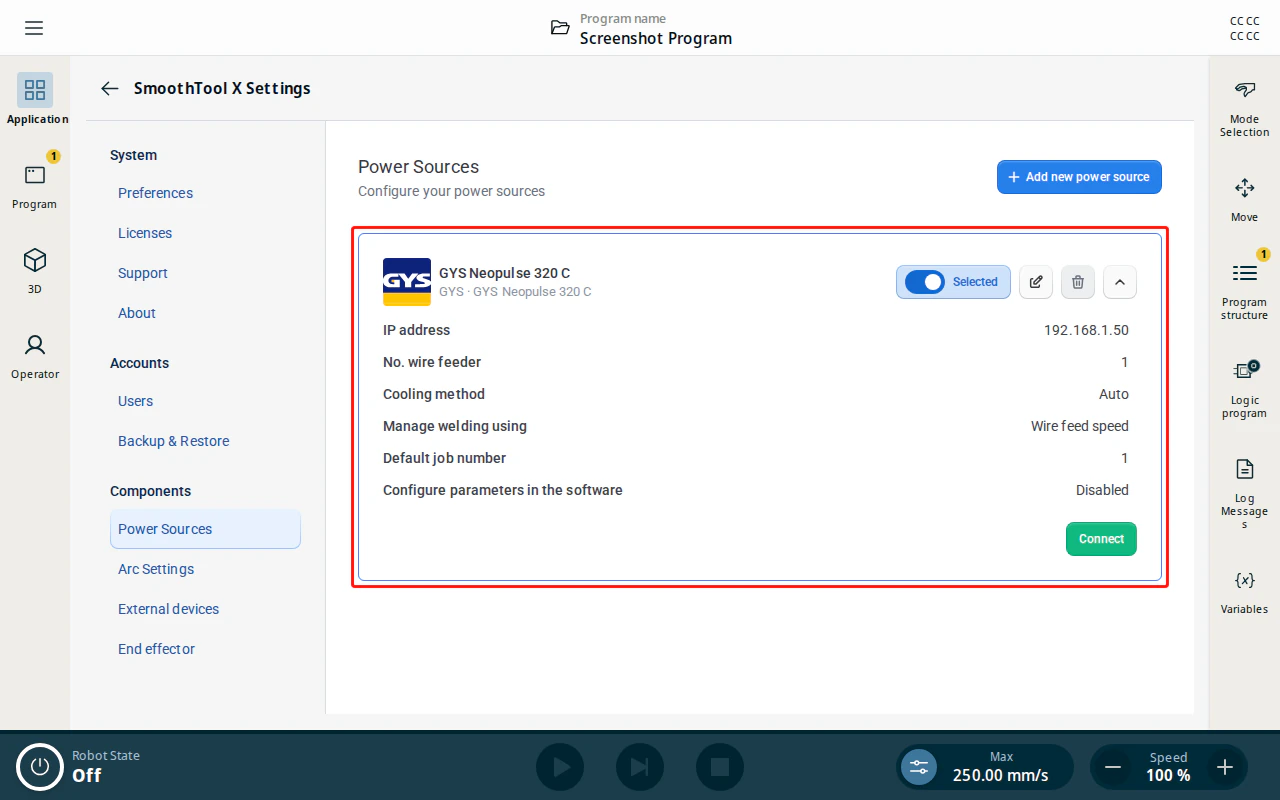The width and height of the screenshot is (1280, 800).
Task: Switch to the Operator view
Action: 35,355
